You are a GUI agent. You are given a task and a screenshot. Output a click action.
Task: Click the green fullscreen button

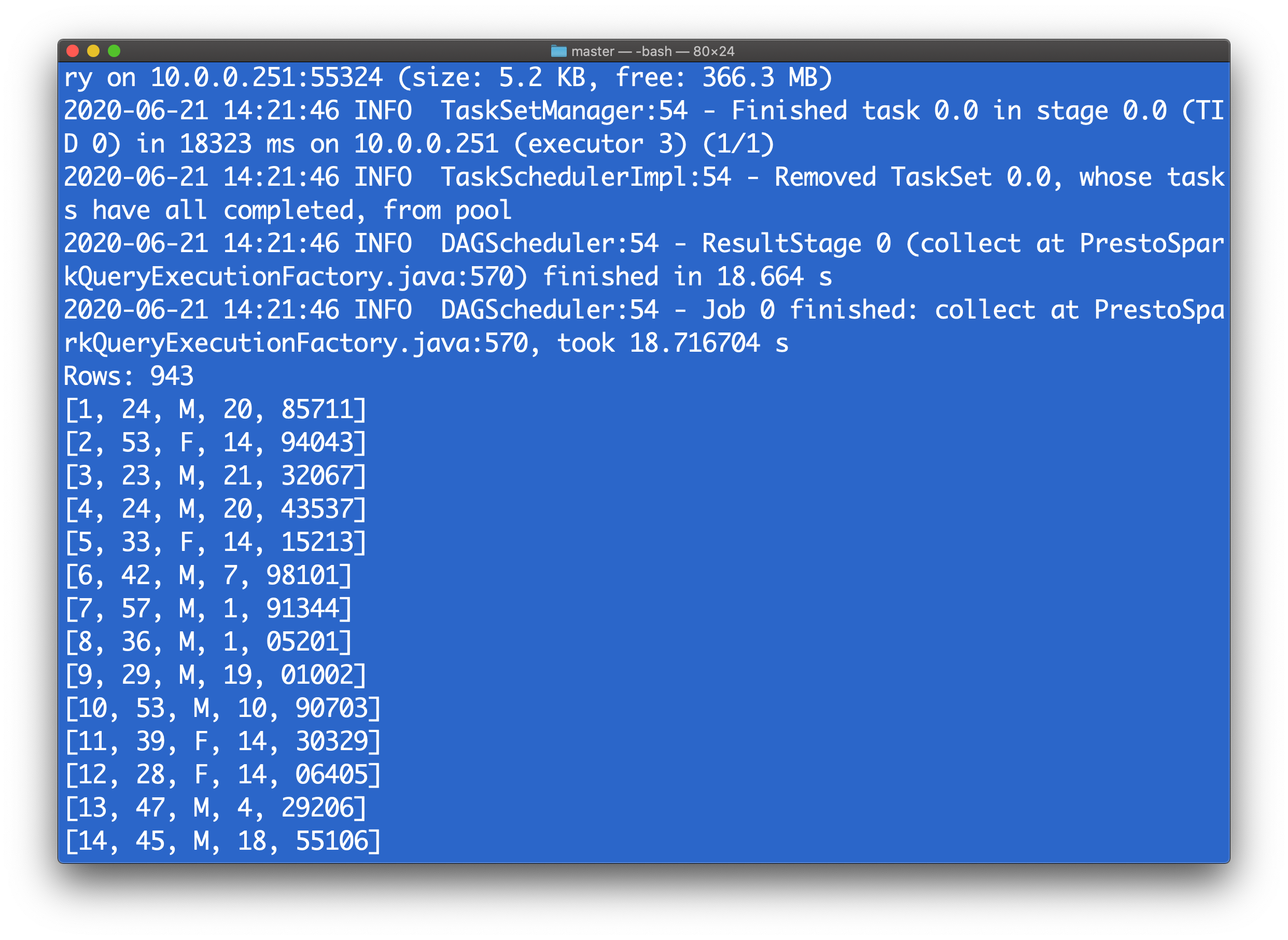[x=114, y=51]
